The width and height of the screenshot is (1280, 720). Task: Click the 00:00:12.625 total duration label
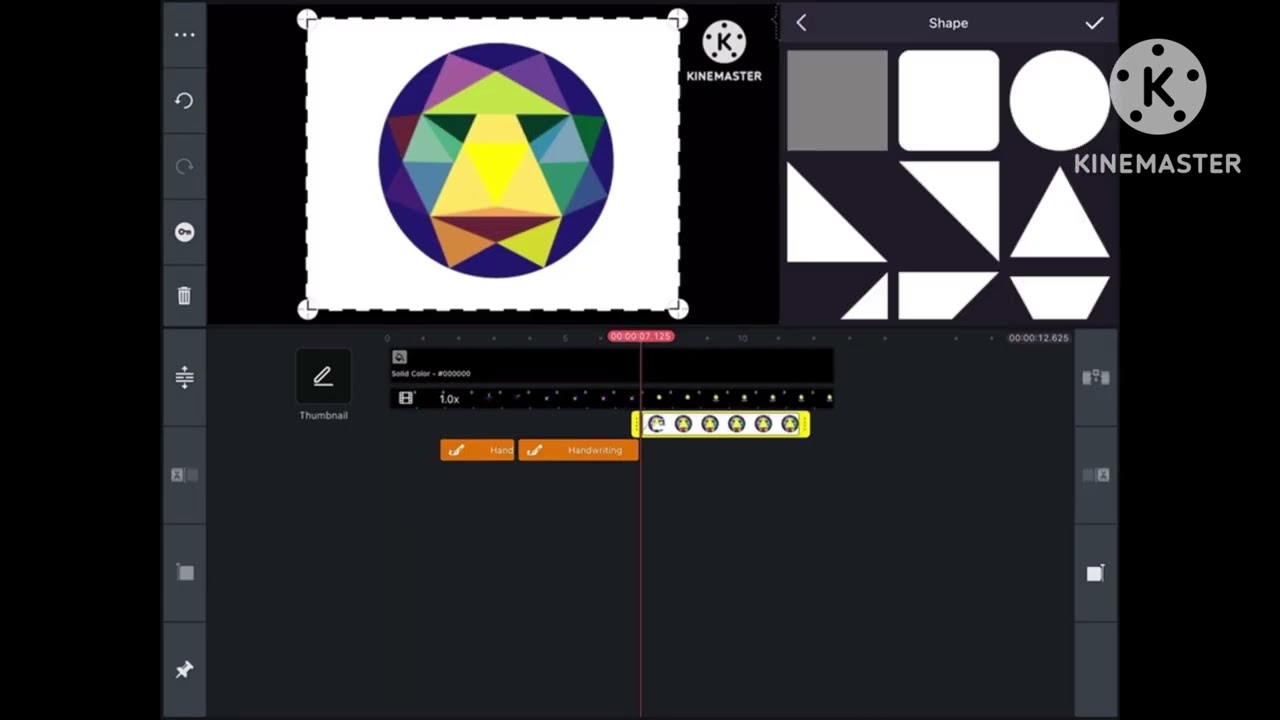pos(1038,338)
